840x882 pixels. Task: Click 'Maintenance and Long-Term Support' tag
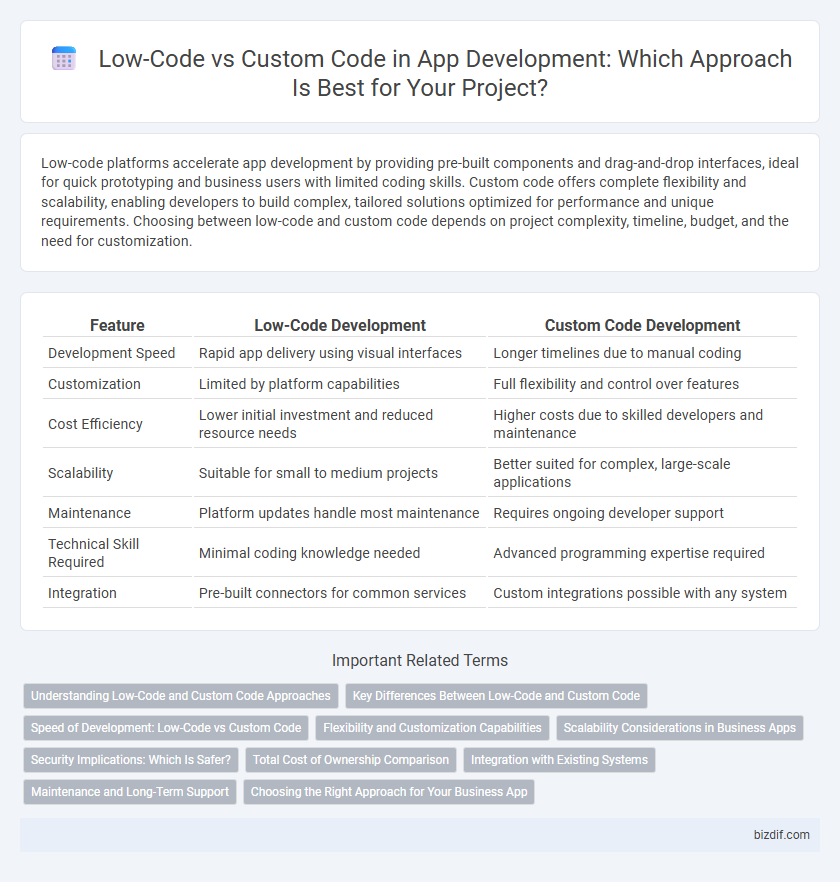tap(130, 792)
